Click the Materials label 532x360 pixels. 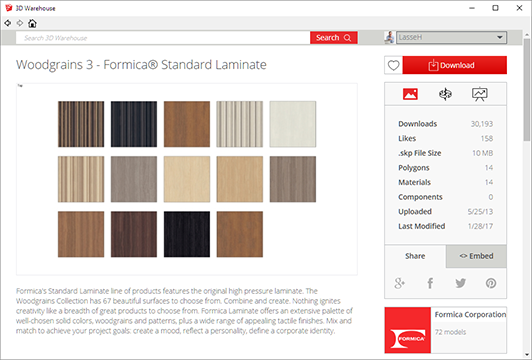pyautogui.click(x=414, y=182)
